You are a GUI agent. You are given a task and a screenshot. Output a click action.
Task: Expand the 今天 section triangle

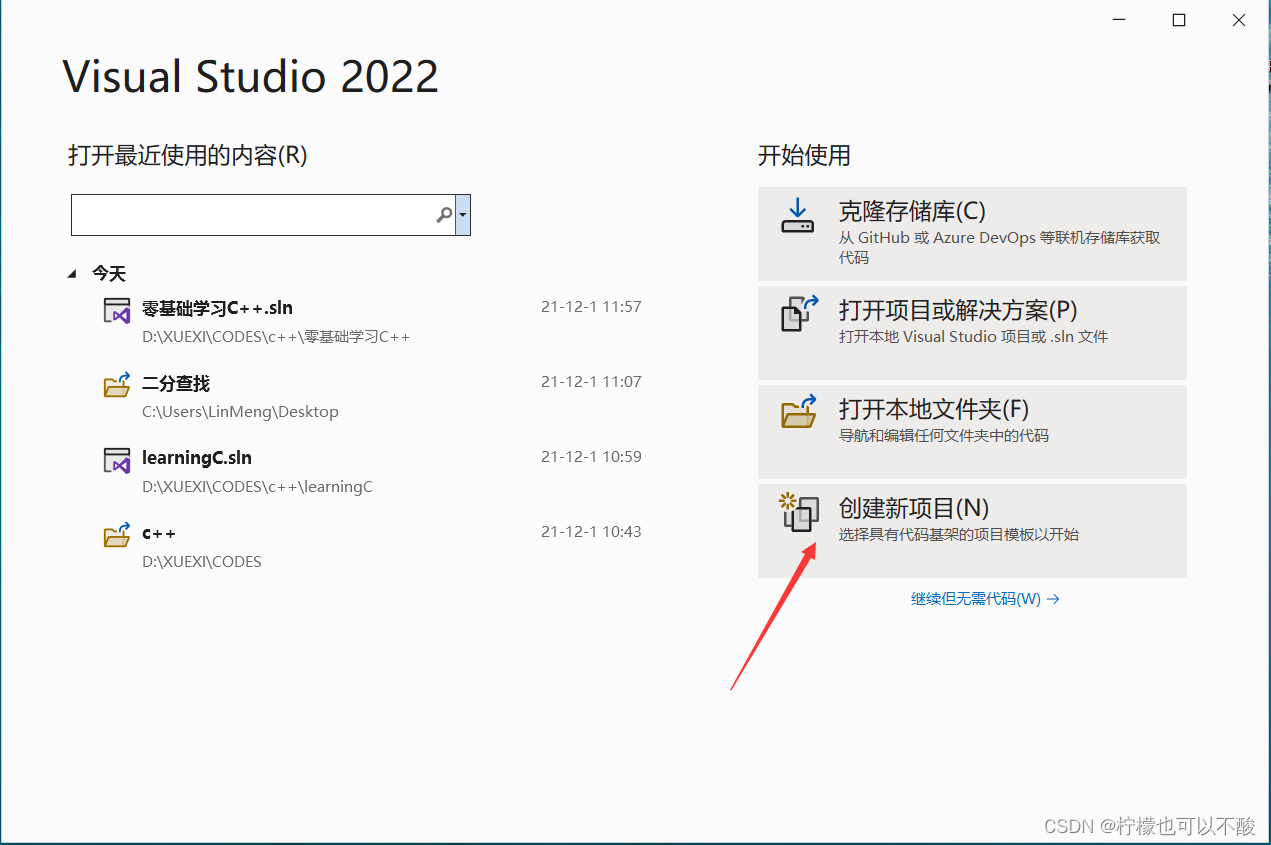[x=71, y=272]
